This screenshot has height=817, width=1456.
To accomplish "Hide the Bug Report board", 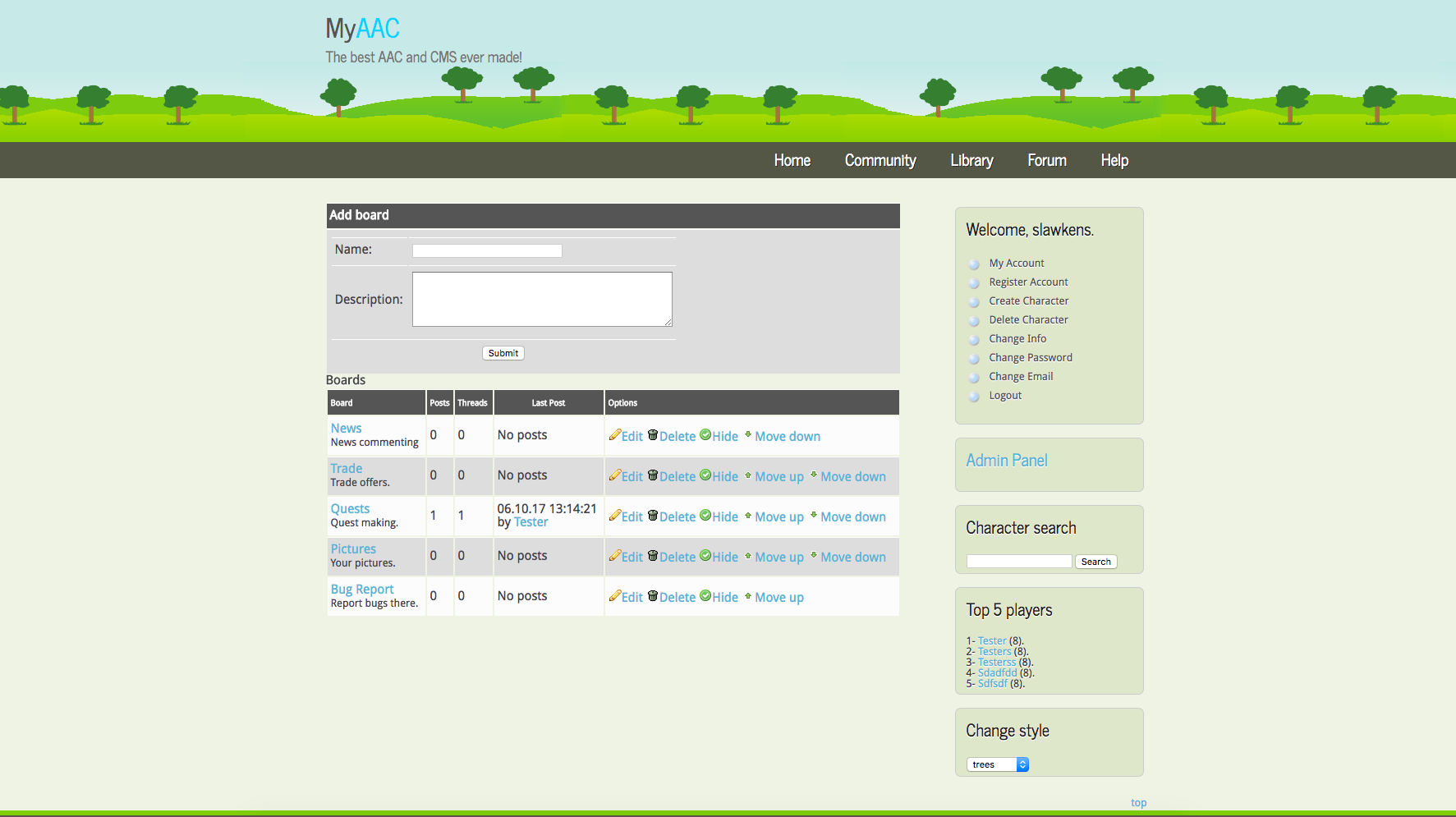I will (x=723, y=597).
